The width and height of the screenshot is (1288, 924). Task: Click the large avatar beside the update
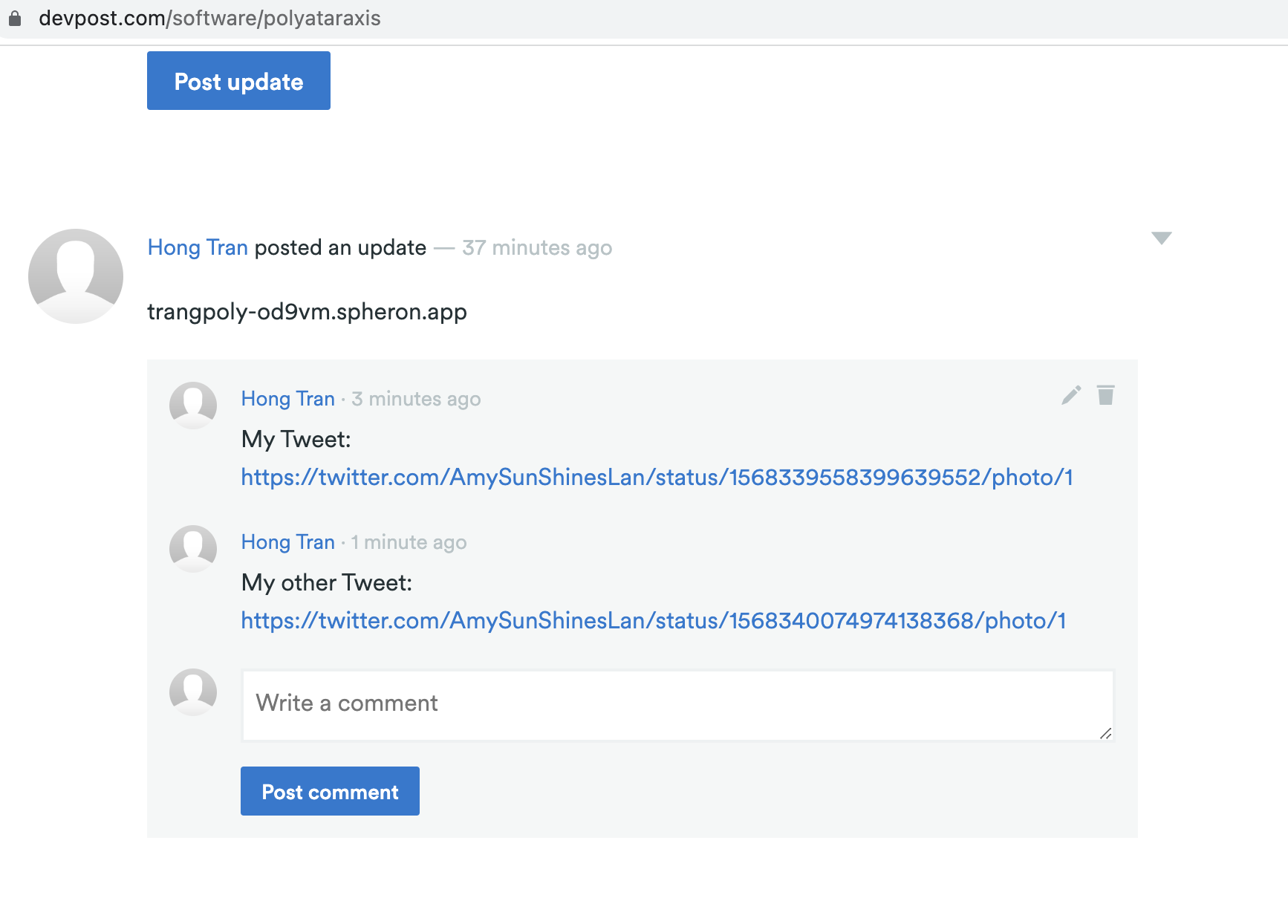pyautogui.click(x=76, y=276)
